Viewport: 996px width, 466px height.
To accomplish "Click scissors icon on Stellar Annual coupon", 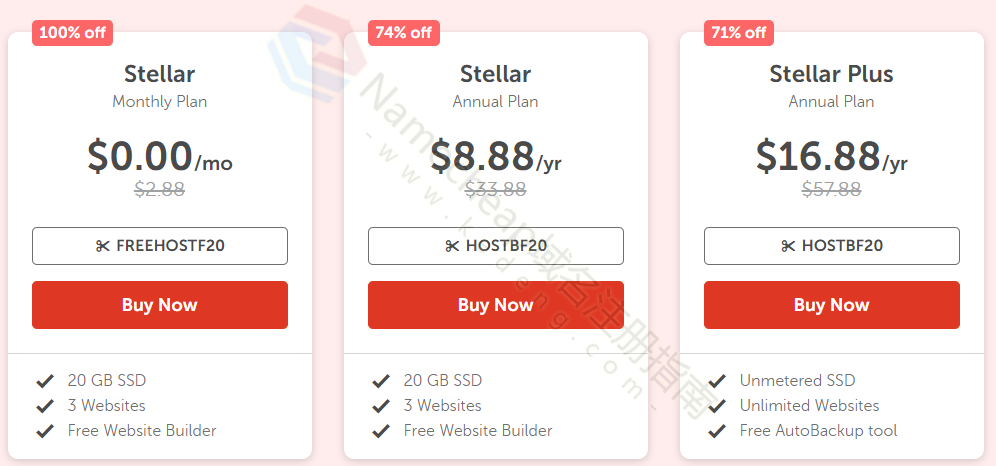I will pyautogui.click(x=452, y=246).
